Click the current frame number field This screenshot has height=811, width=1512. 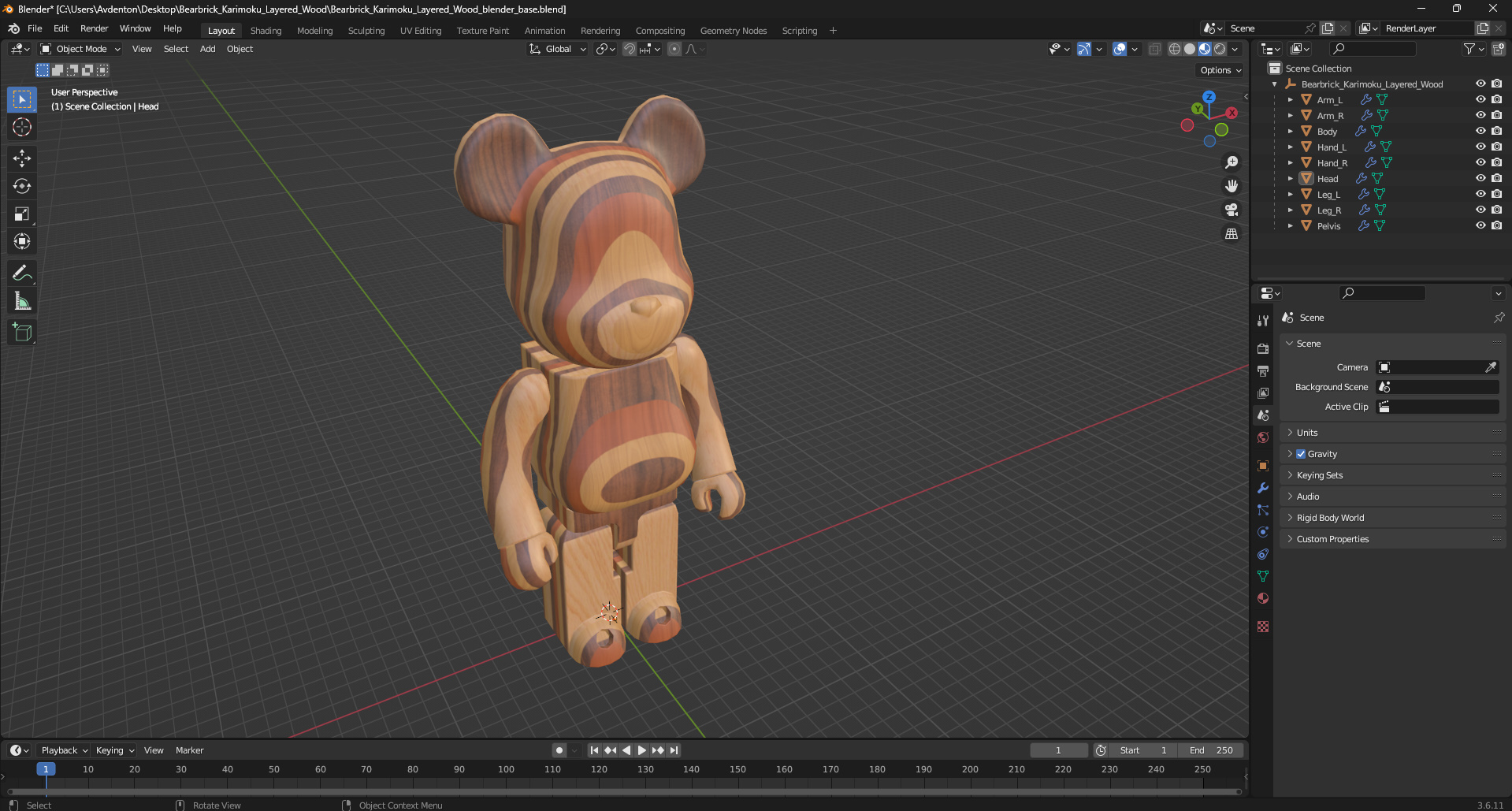[1059, 750]
